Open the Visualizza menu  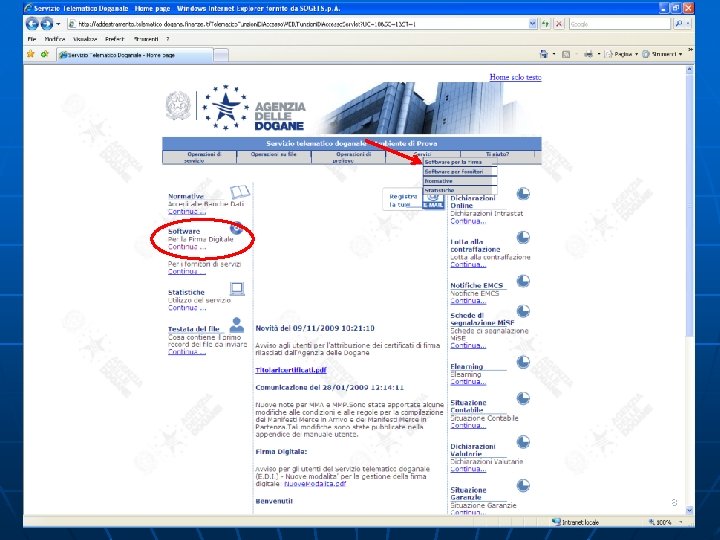pos(85,39)
